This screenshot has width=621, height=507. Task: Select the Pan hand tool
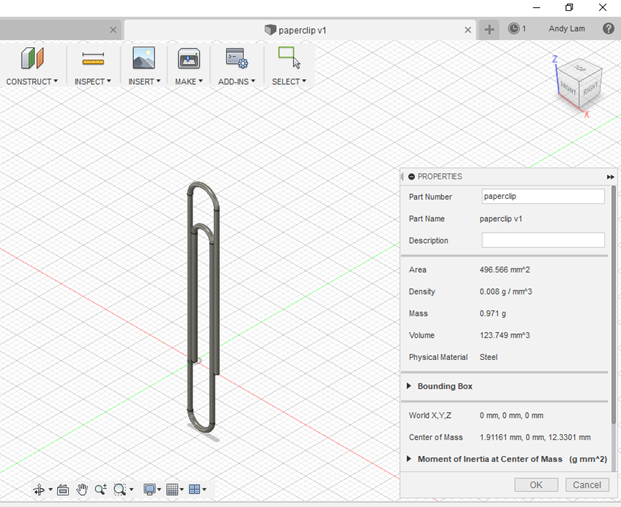82,490
